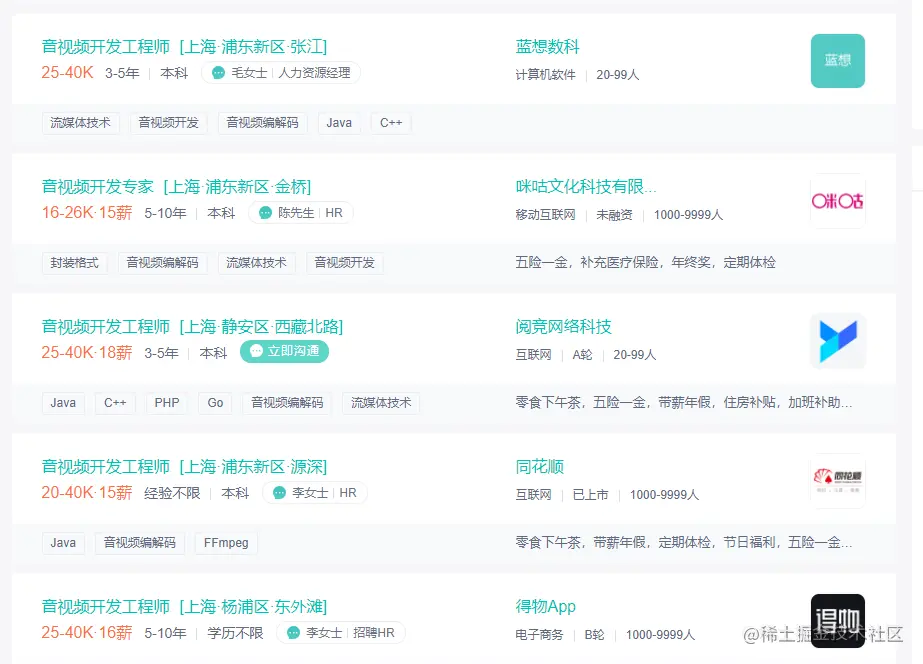Click C++ tag in 阅竞网络科技 row

[115, 403]
